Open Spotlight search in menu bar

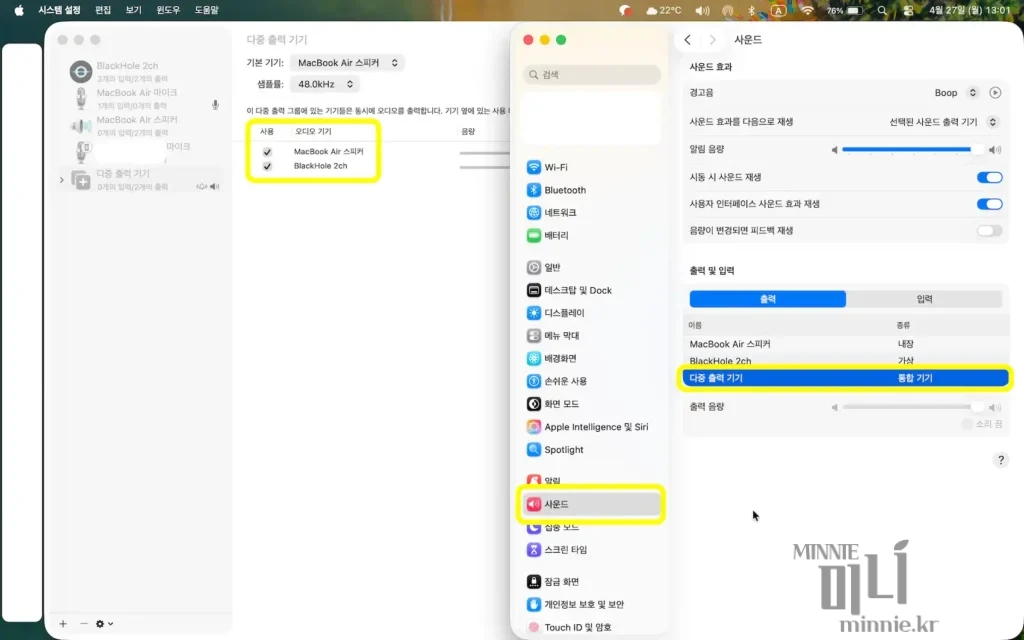pyautogui.click(x=882, y=10)
